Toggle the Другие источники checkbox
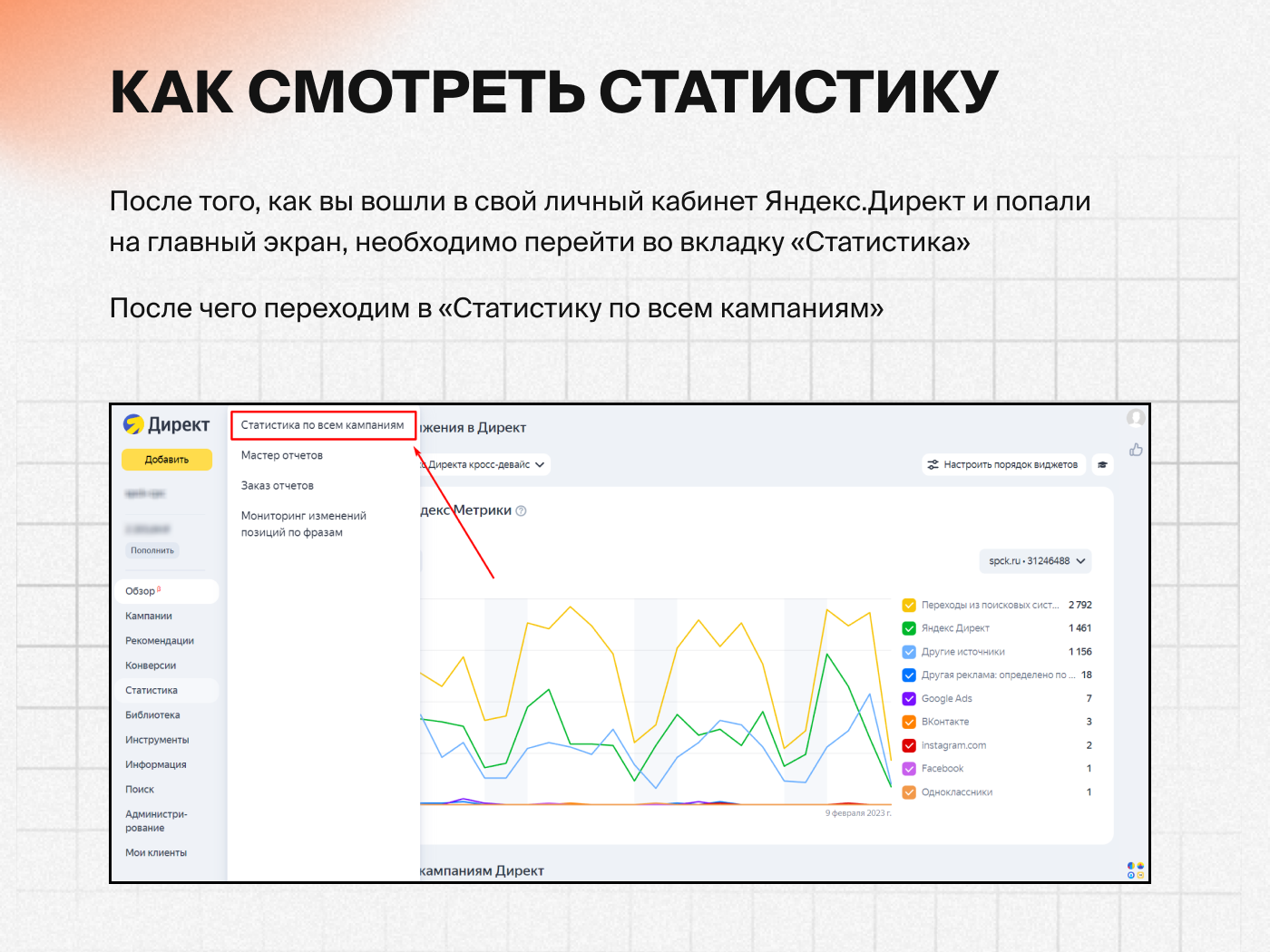The image size is (1270, 952). 909,652
